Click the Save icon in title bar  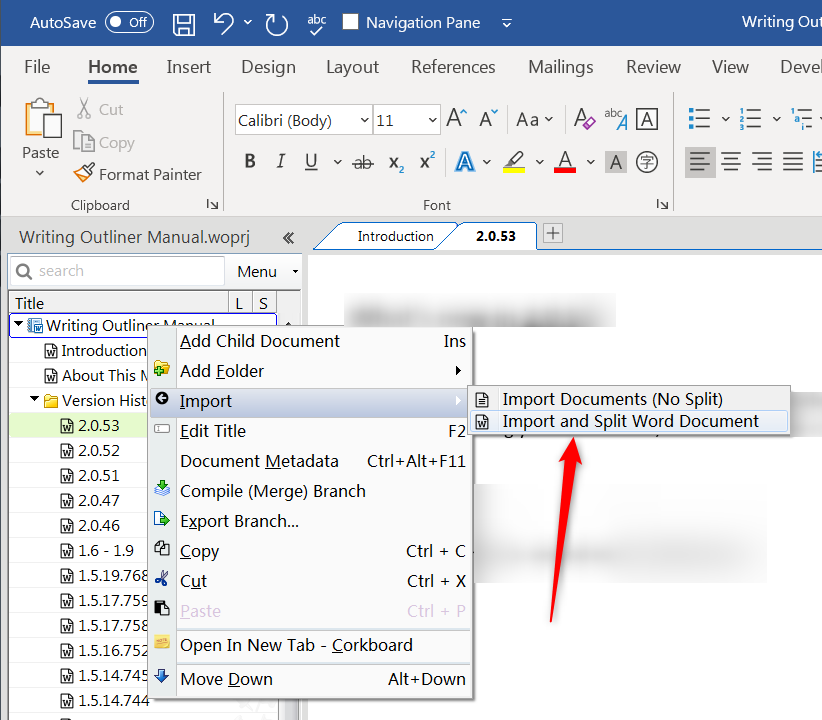184,24
